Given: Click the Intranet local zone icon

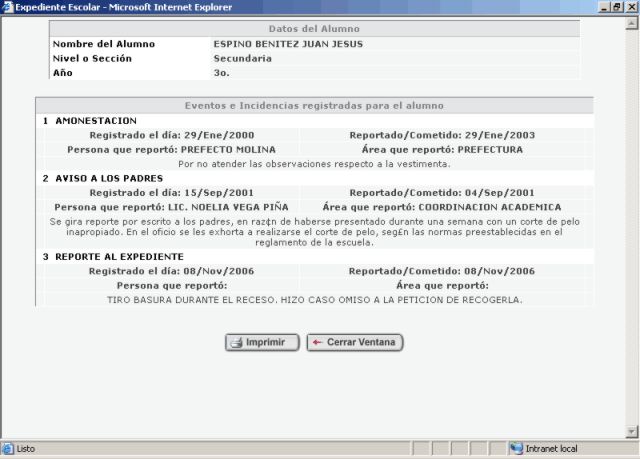Looking at the screenshot, I should [x=516, y=449].
